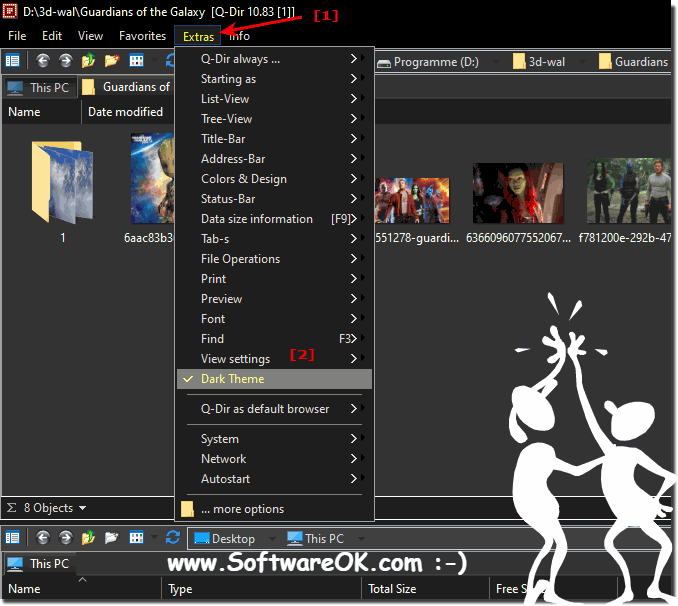Open the Print submenu

pos(275,279)
